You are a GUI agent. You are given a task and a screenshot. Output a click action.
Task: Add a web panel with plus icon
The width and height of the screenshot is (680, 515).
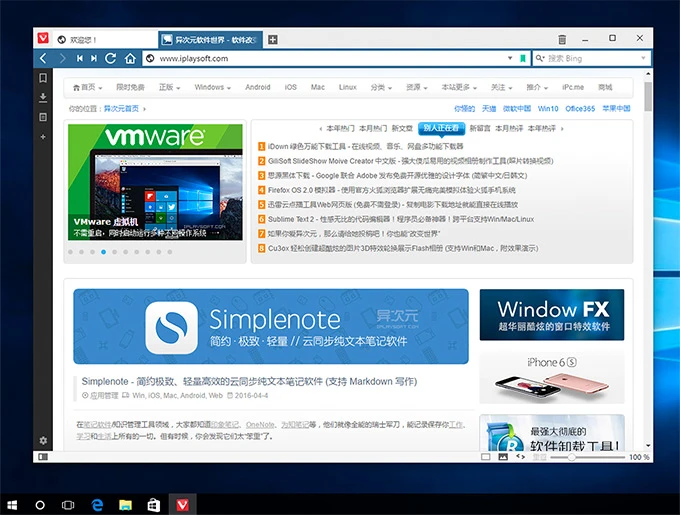pos(43,137)
